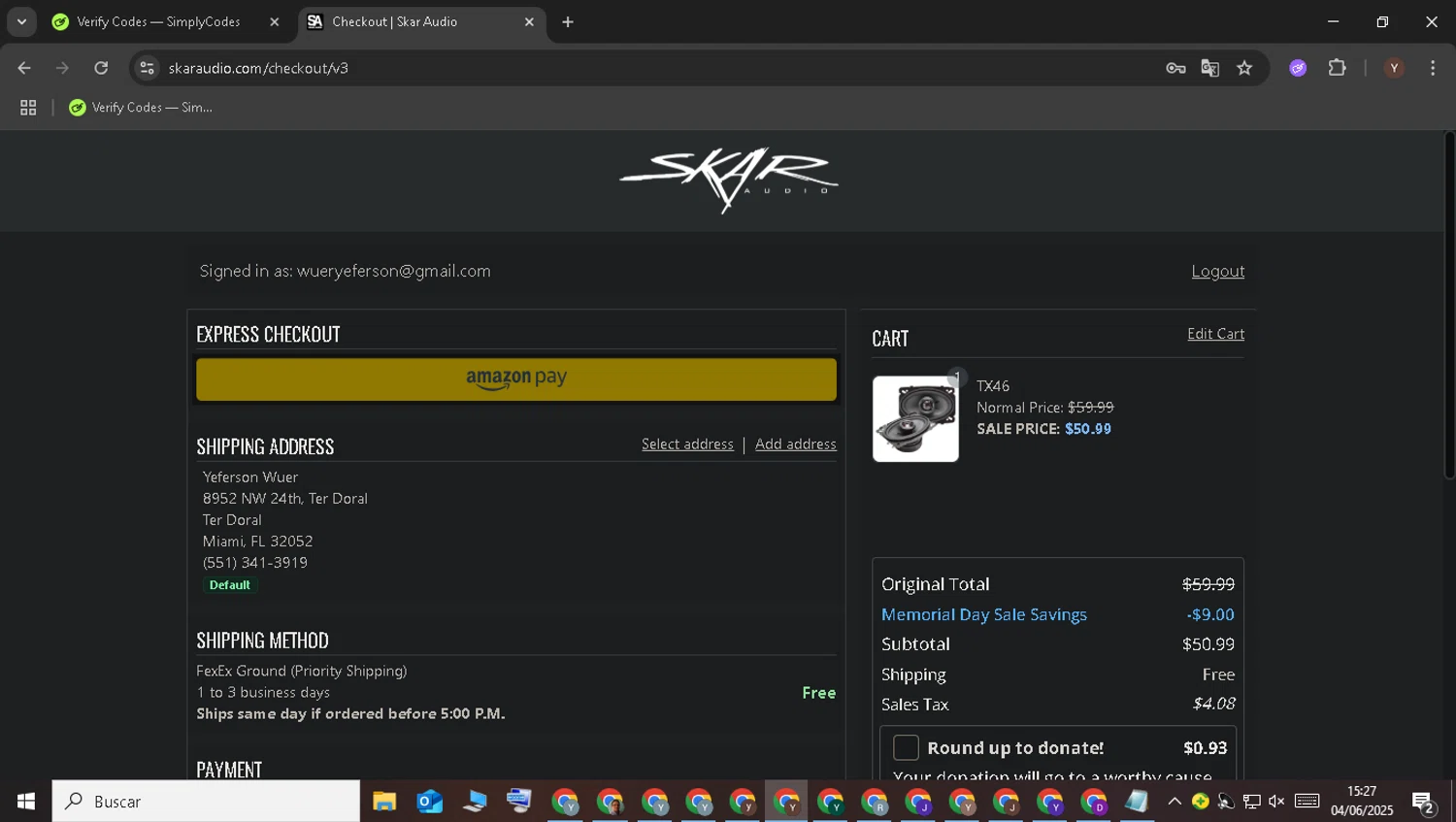Open the network tray icon

(1252, 802)
